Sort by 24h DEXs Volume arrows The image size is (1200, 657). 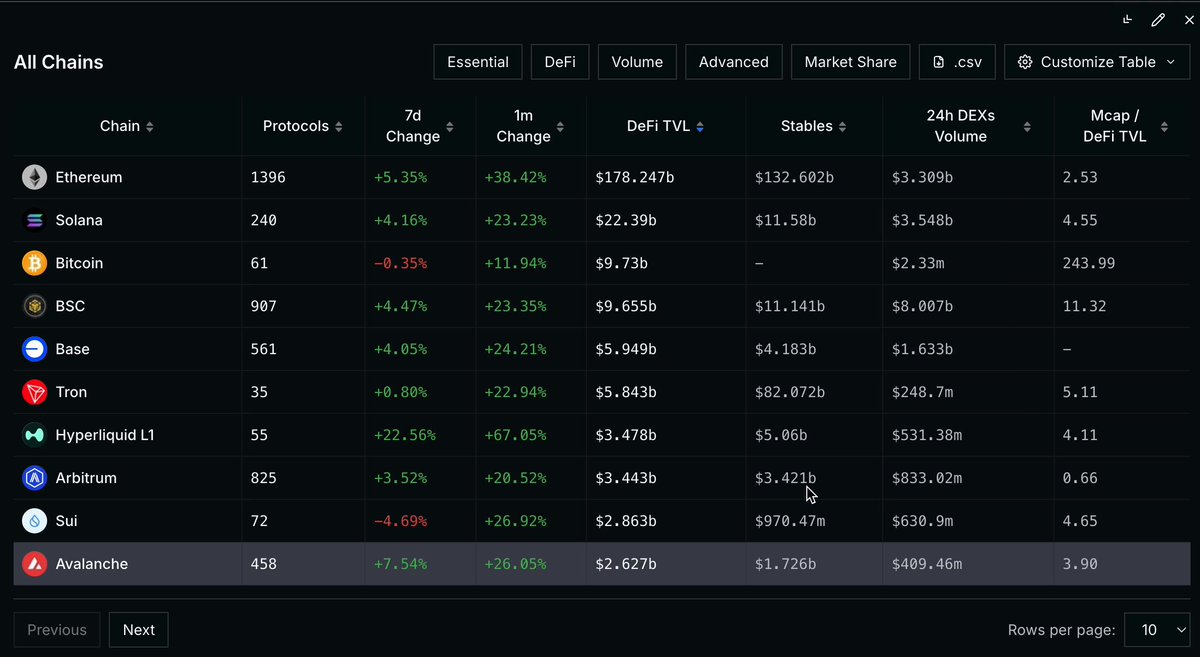coord(1027,127)
